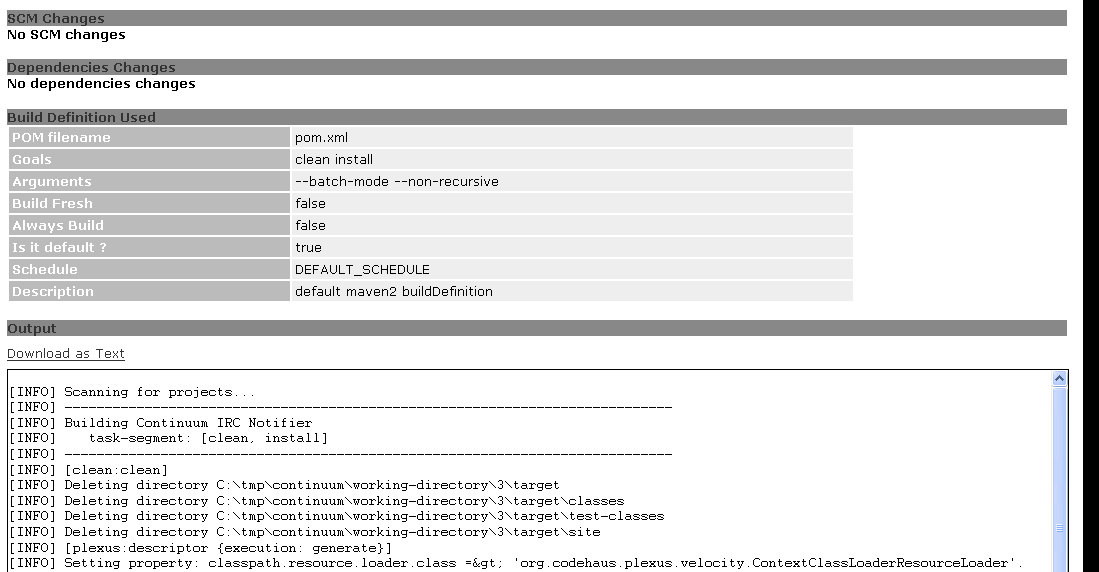The image size is (1099, 572).
Task: Click the SCM Changes section header
Action: pyautogui.click(x=536, y=18)
